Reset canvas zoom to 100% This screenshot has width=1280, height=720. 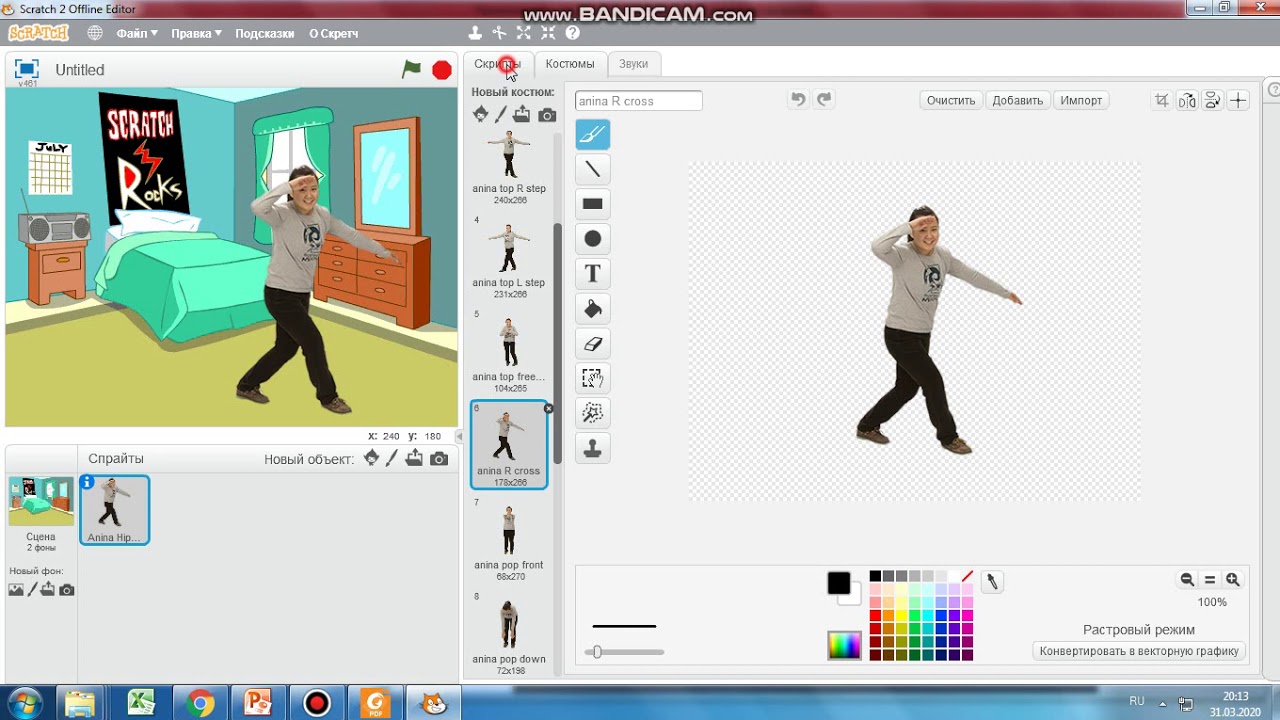point(1210,580)
